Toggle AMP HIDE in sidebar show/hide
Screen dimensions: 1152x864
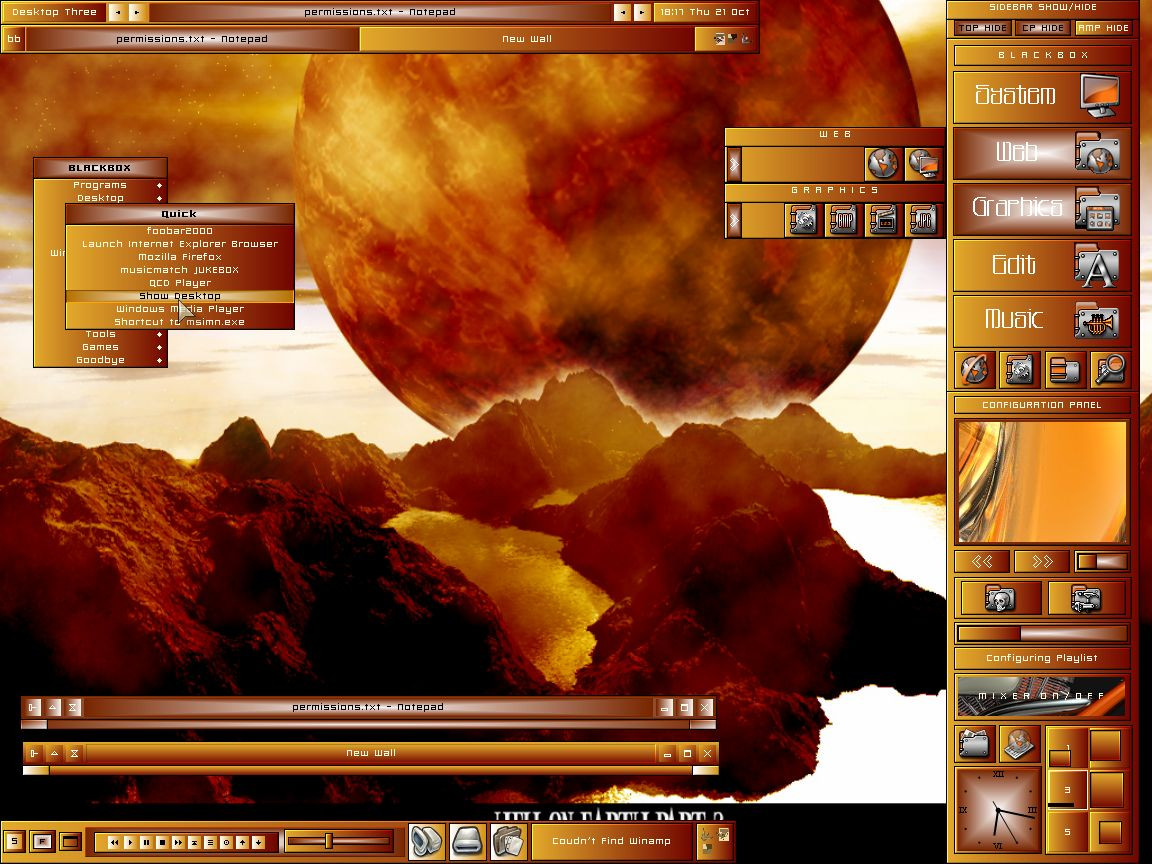click(1103, 28)
